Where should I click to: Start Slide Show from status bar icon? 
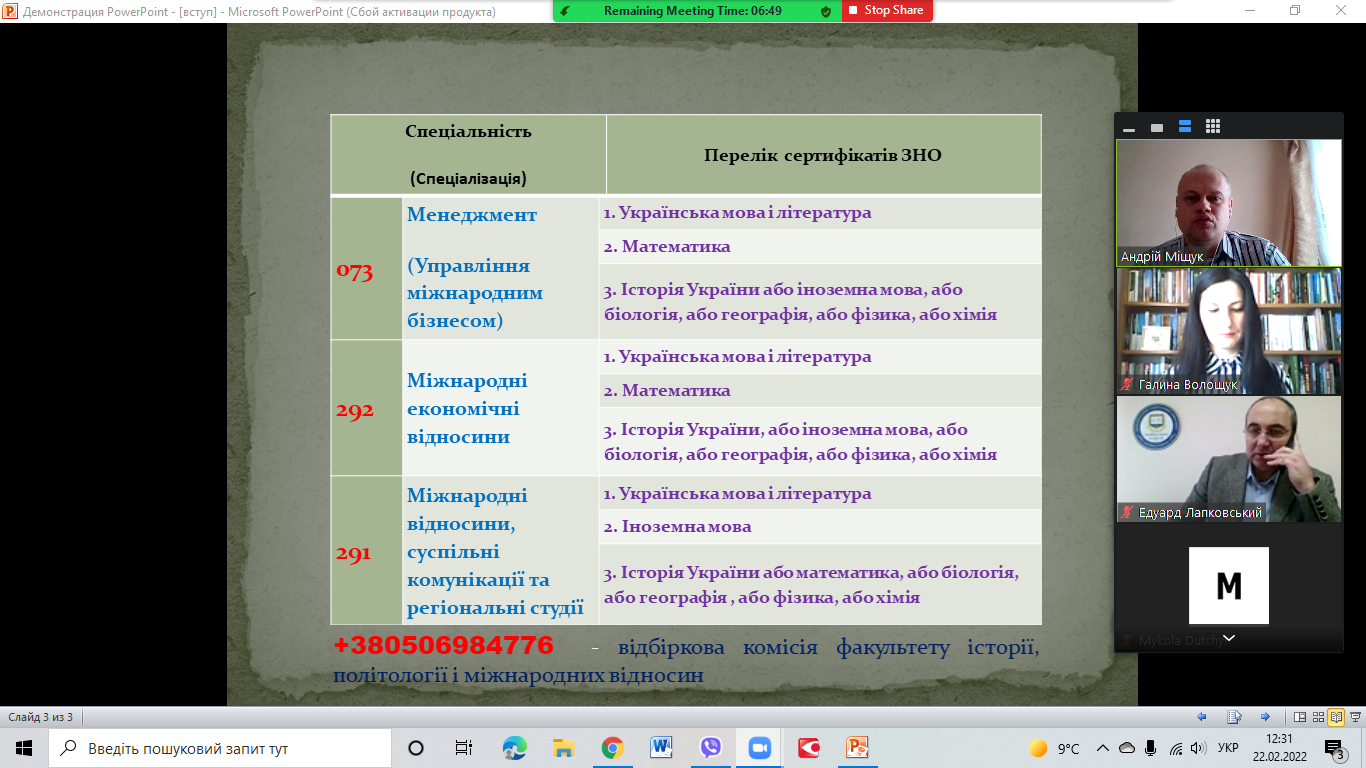(1354, 717)
